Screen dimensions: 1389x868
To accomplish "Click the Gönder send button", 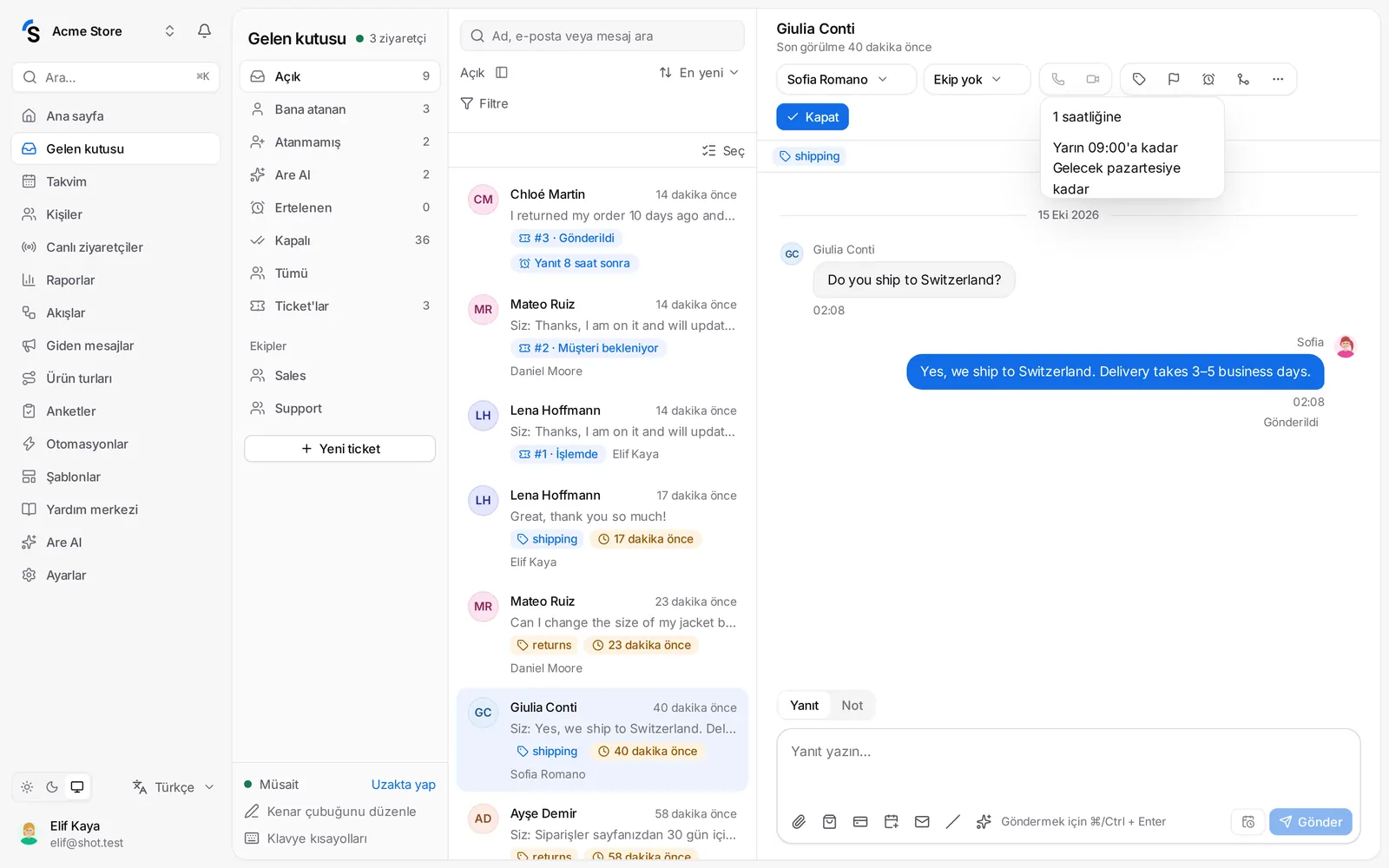I will point(1311,822).
